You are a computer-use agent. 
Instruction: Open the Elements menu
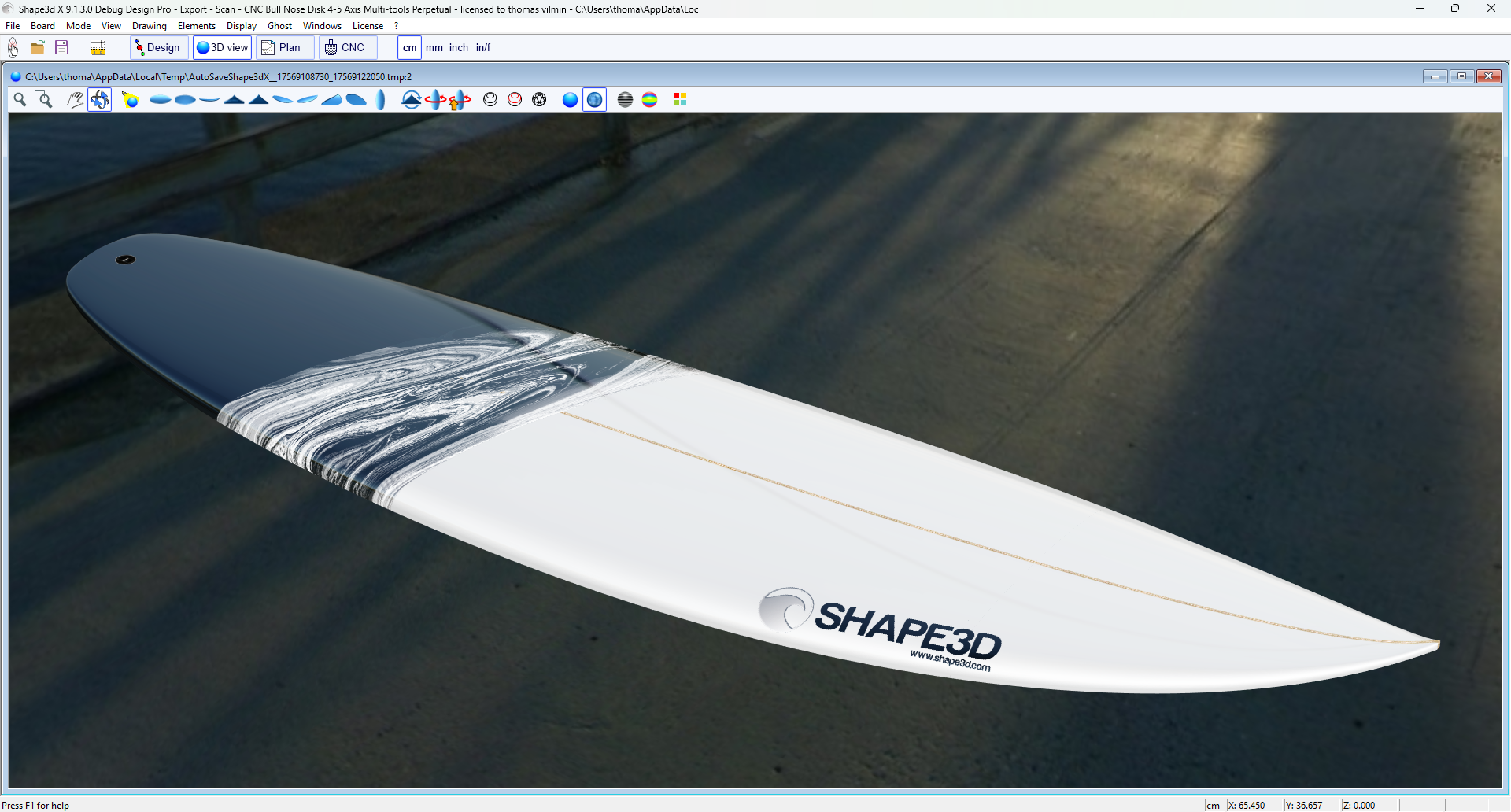pyautogui.click(x=196, y=26)
